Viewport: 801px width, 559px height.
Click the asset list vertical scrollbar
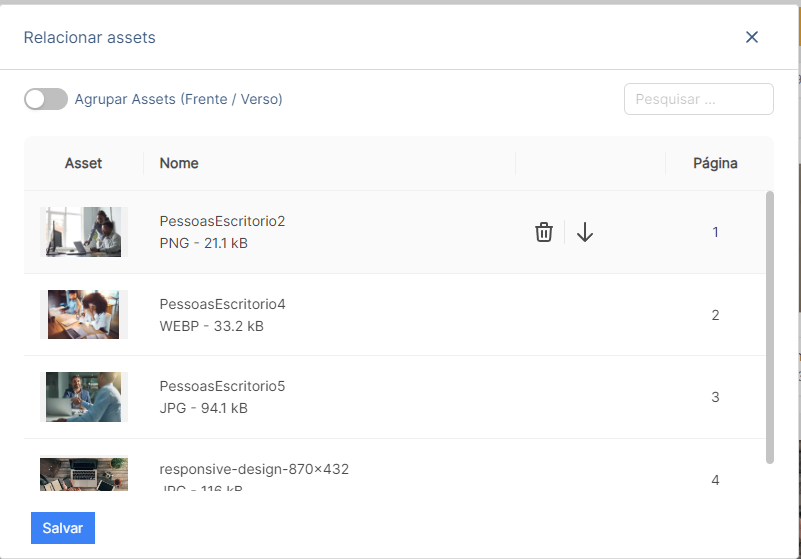770,327
